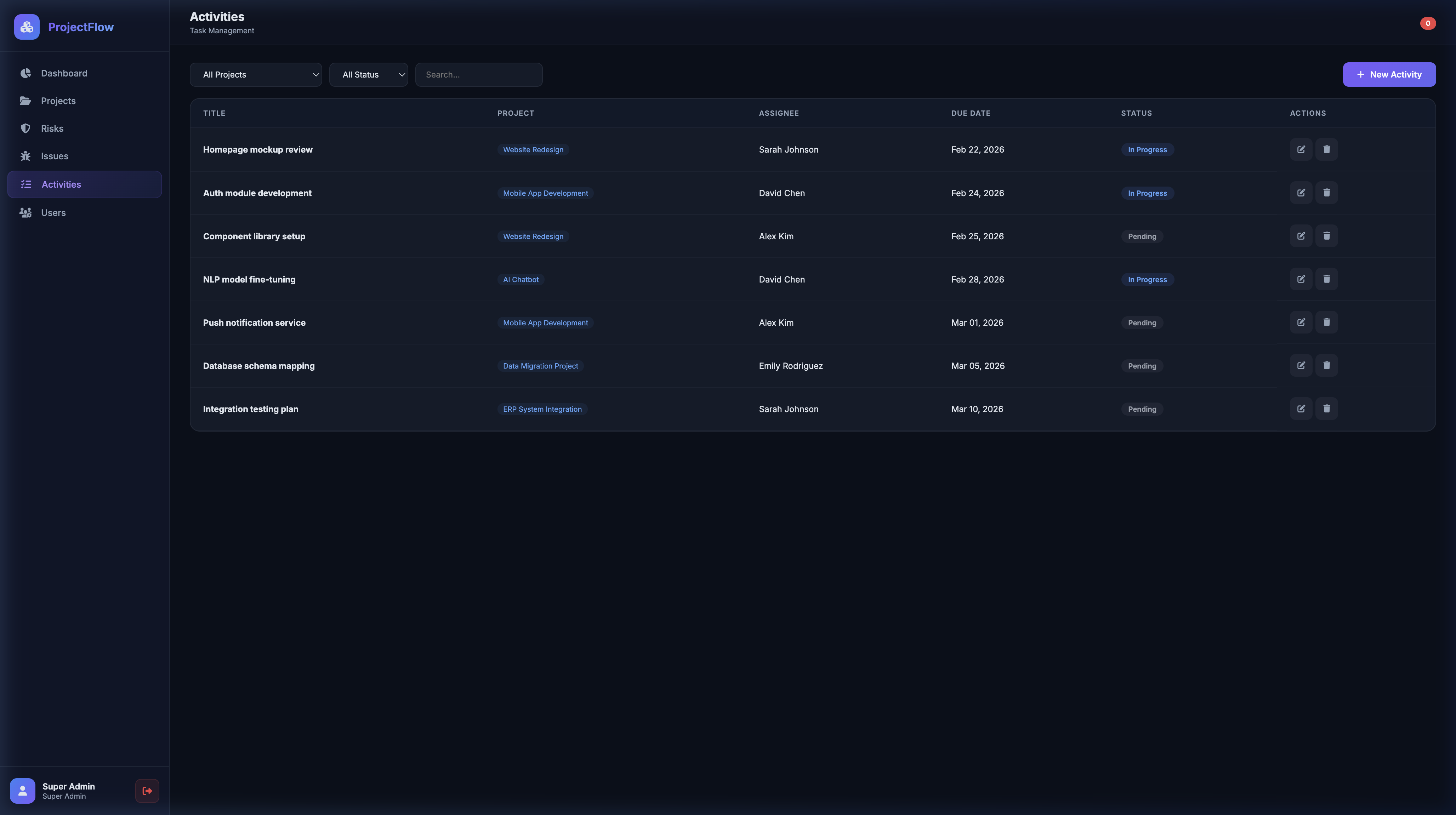Viewport: 1456px width, 815px height.
Task: Delete the Integration testing plan row
Action: [1326, 409]
